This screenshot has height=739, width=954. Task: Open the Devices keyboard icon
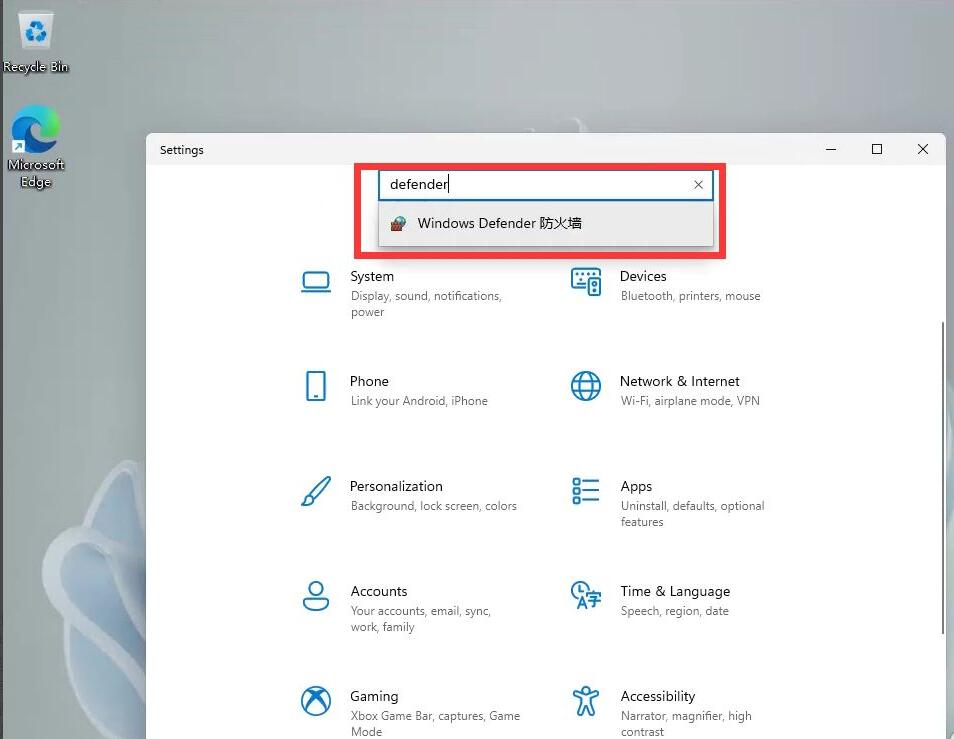pos(586,282)
